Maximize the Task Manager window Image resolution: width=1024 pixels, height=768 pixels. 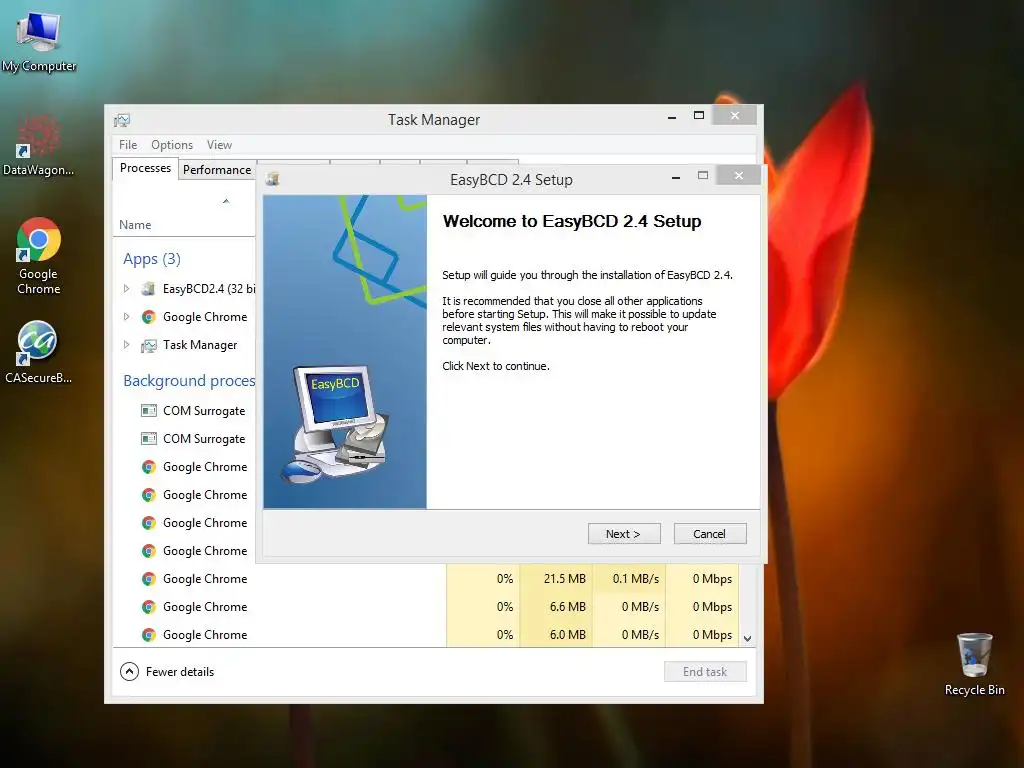[x=699, y=116]
